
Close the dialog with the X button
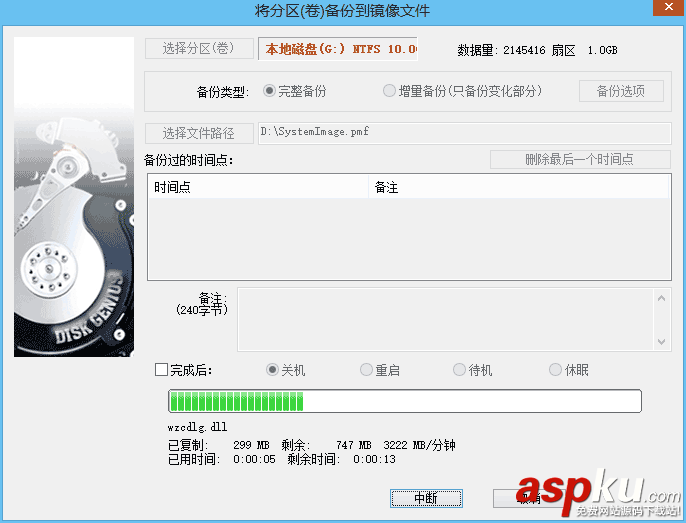tap(668, 7)
